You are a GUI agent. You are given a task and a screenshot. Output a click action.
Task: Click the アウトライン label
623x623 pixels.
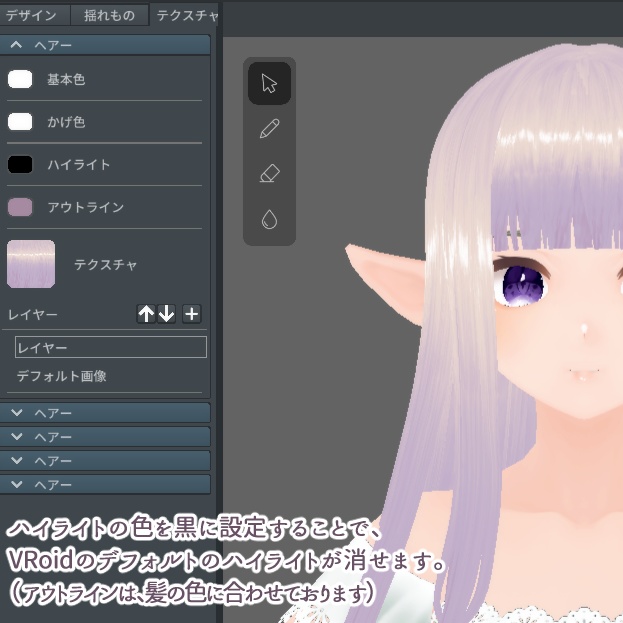tap(86, 207)
